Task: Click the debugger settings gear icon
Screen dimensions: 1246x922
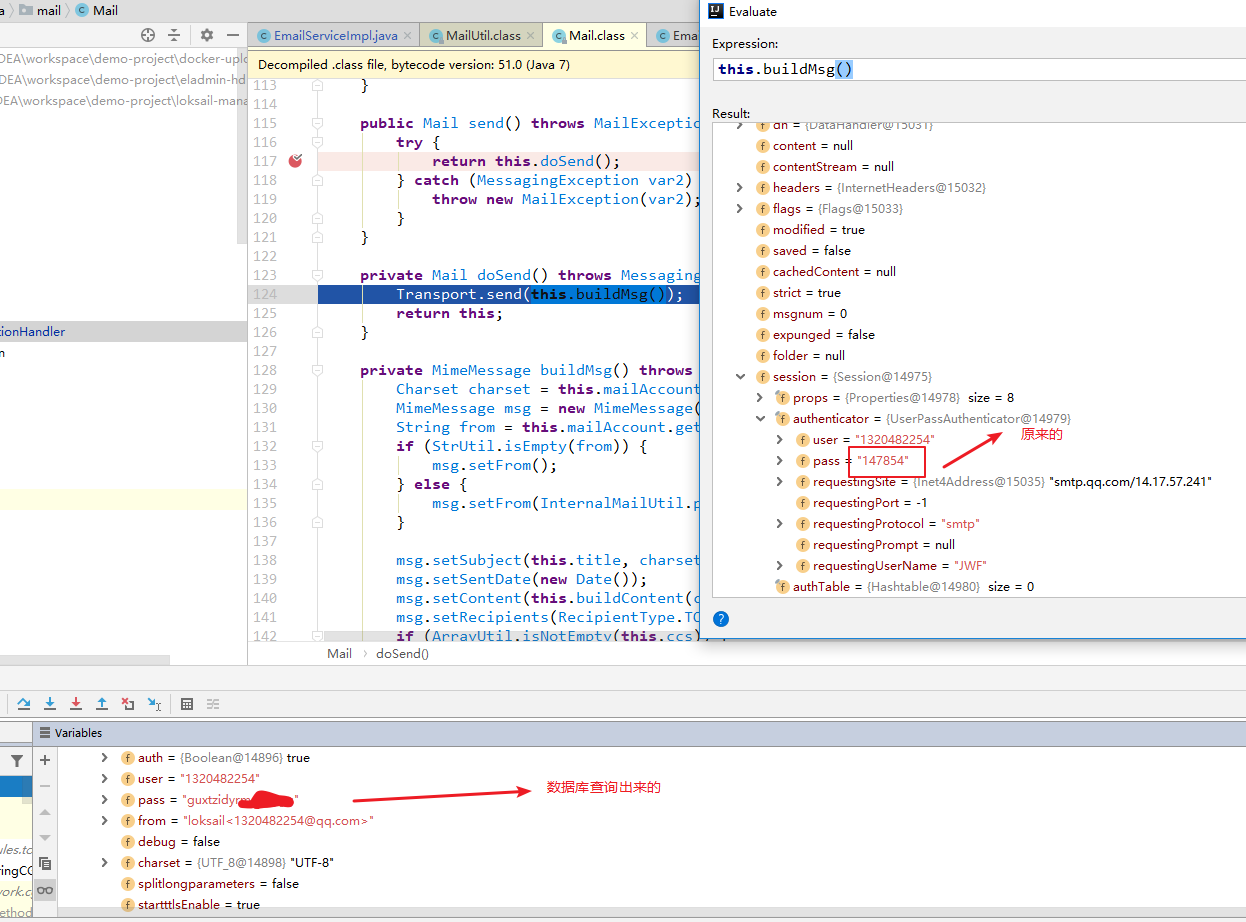Action: (206, 35)
